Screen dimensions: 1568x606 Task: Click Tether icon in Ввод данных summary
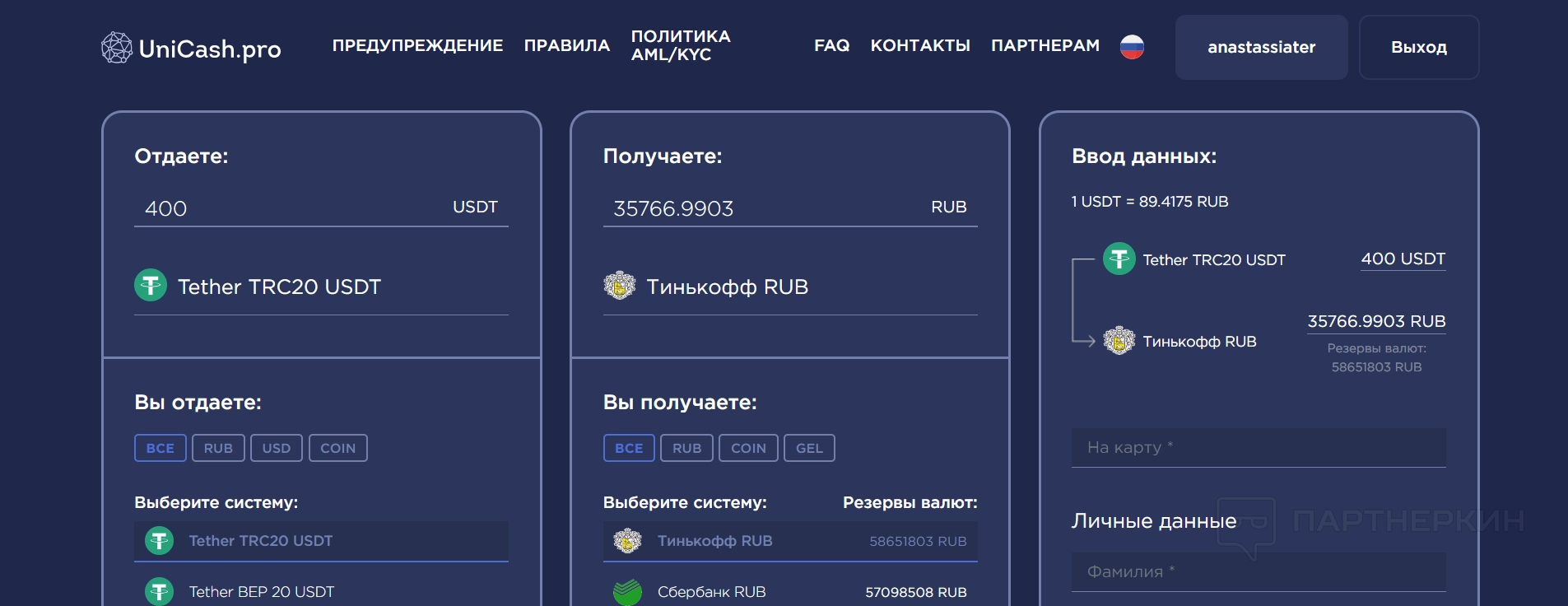tap(1119, 259)
